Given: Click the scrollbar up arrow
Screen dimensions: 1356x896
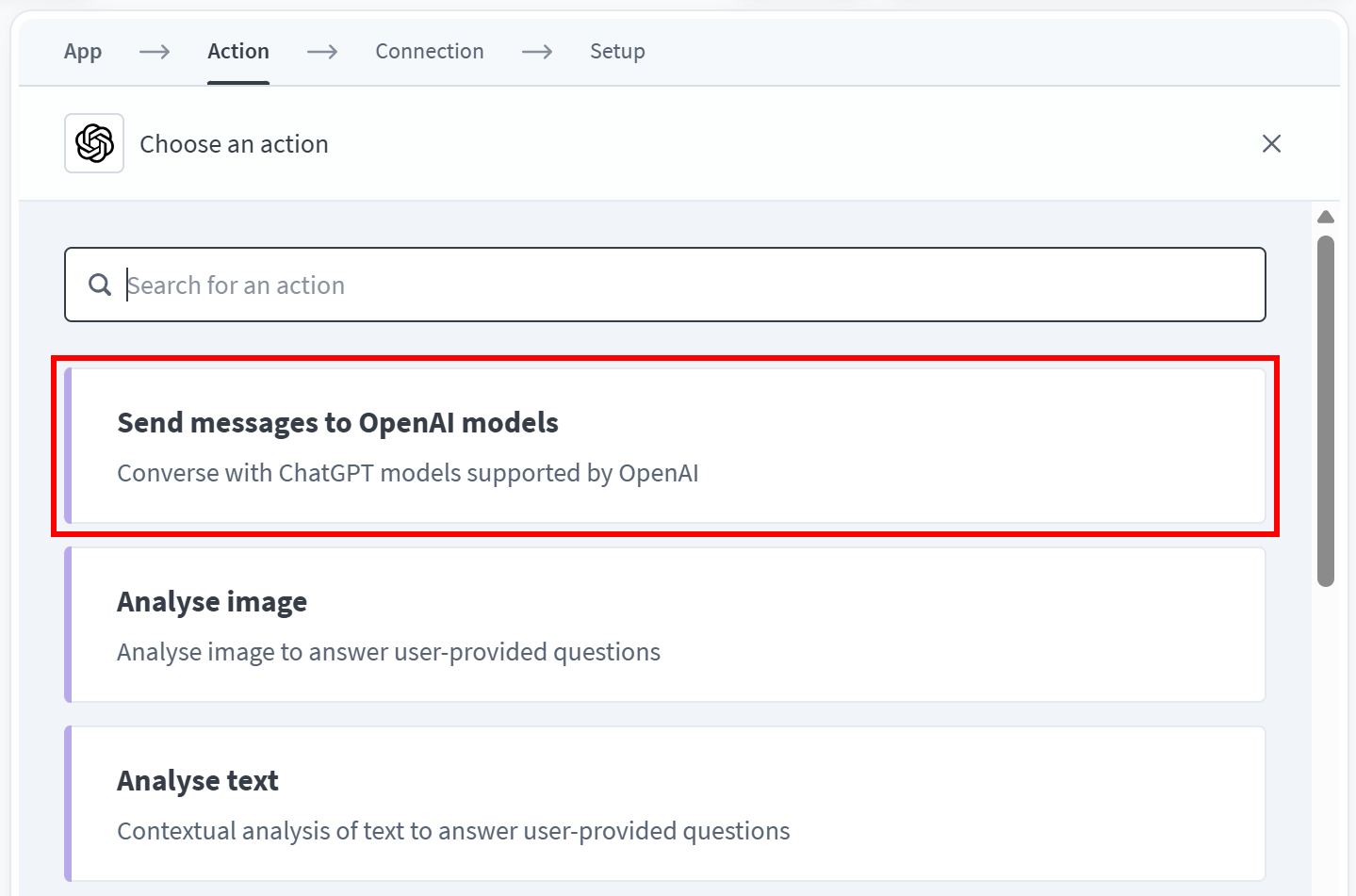Looking at the screenshot, I should pyautogui.click(x=1326, y=217).
